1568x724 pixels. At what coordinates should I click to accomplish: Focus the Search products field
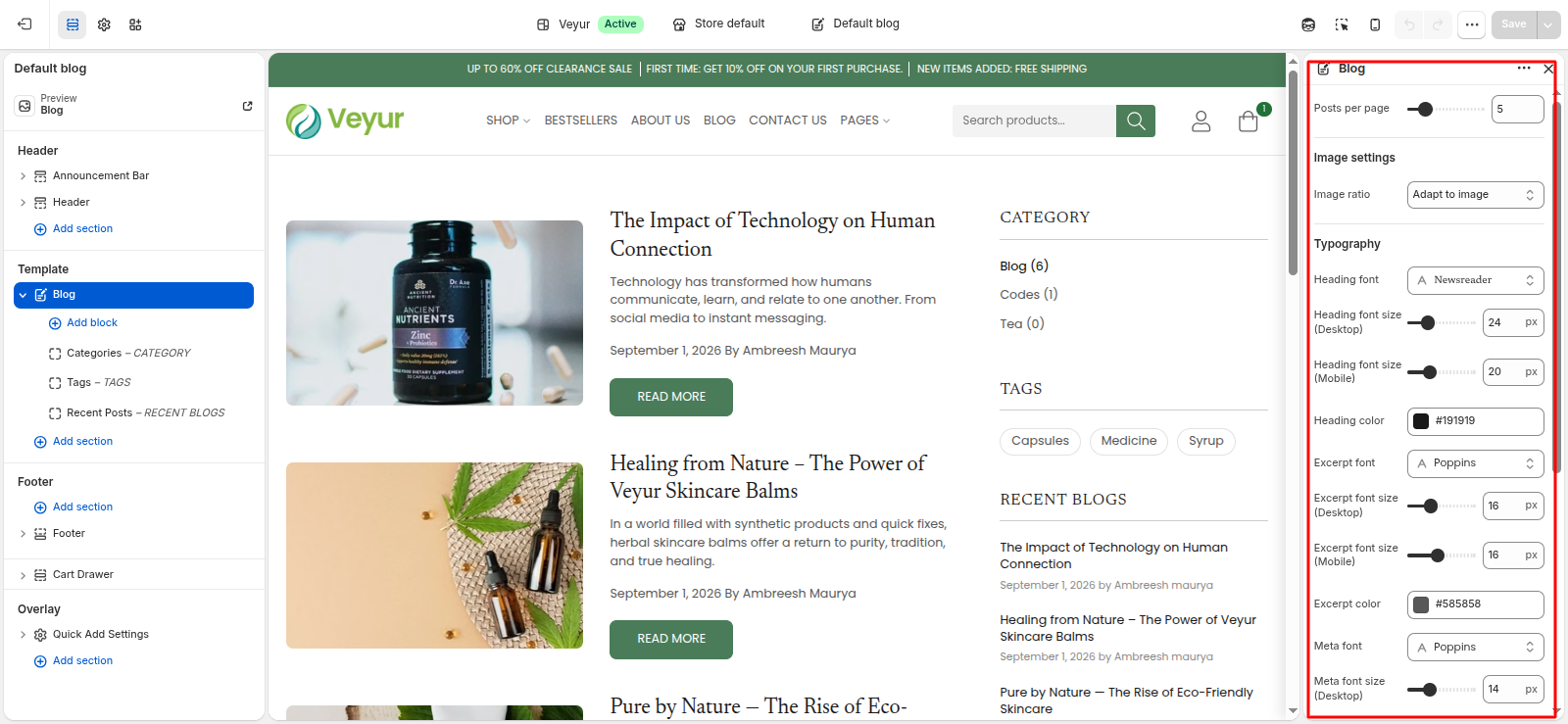(x=1034, y=121)
